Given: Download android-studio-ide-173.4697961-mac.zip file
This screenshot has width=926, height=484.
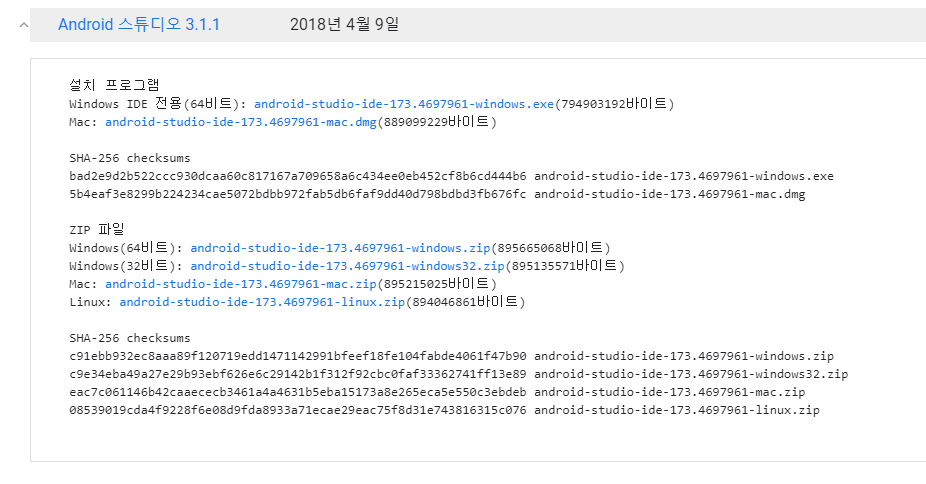Looking at the screenshot, I should click(241, 284).
